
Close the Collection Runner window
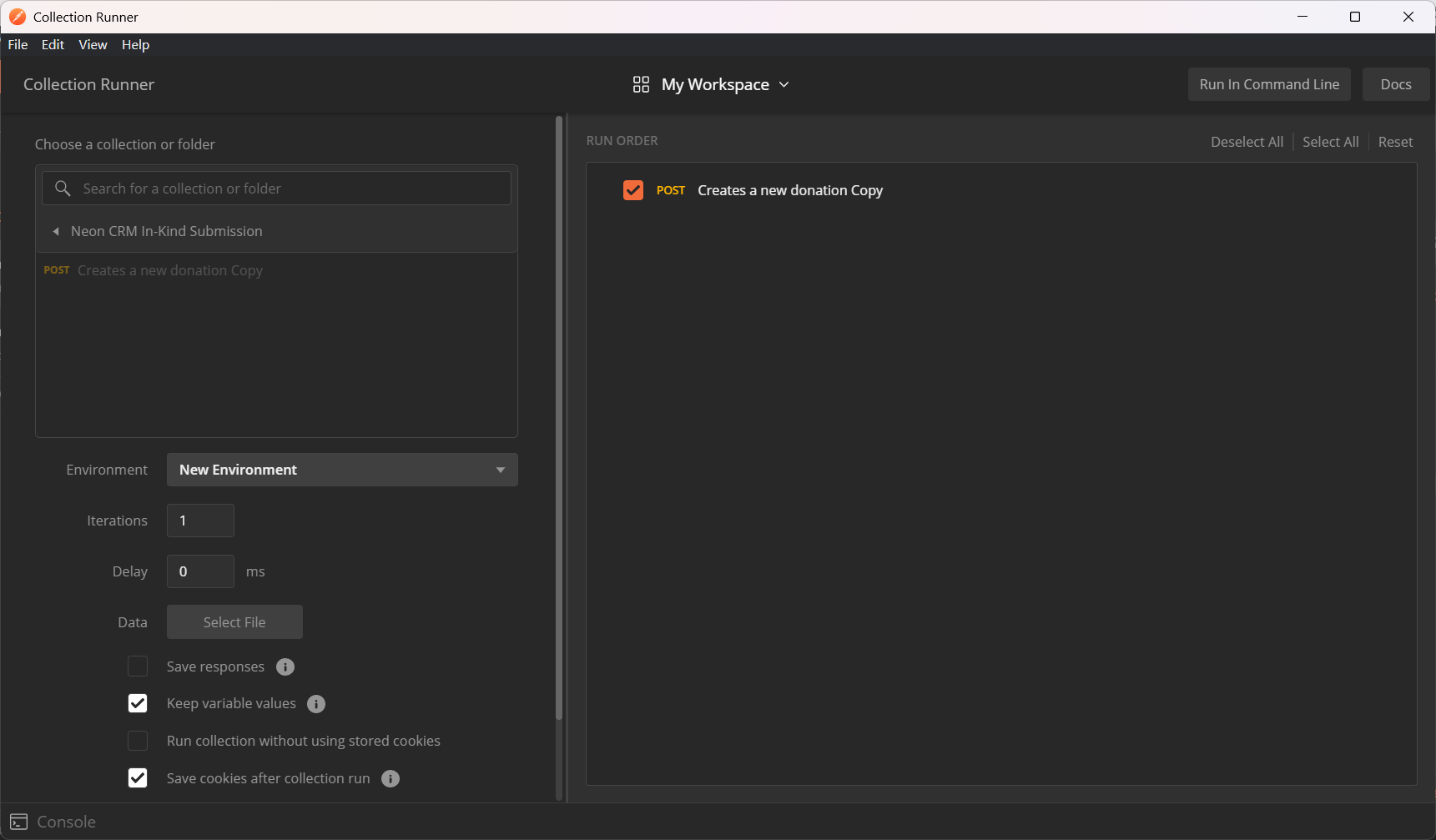1408,17
